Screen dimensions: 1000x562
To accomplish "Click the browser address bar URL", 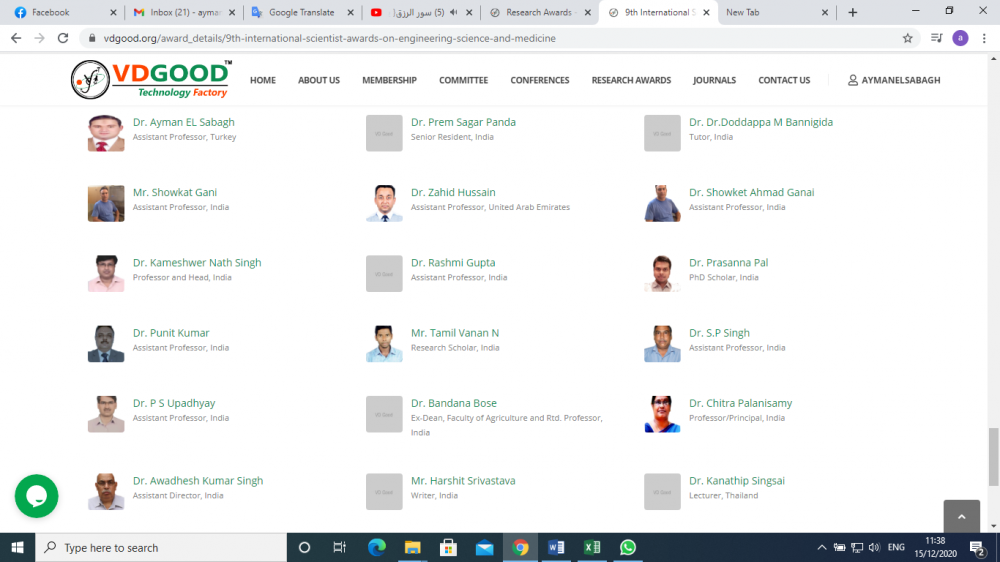I will (x=329, y=38).
